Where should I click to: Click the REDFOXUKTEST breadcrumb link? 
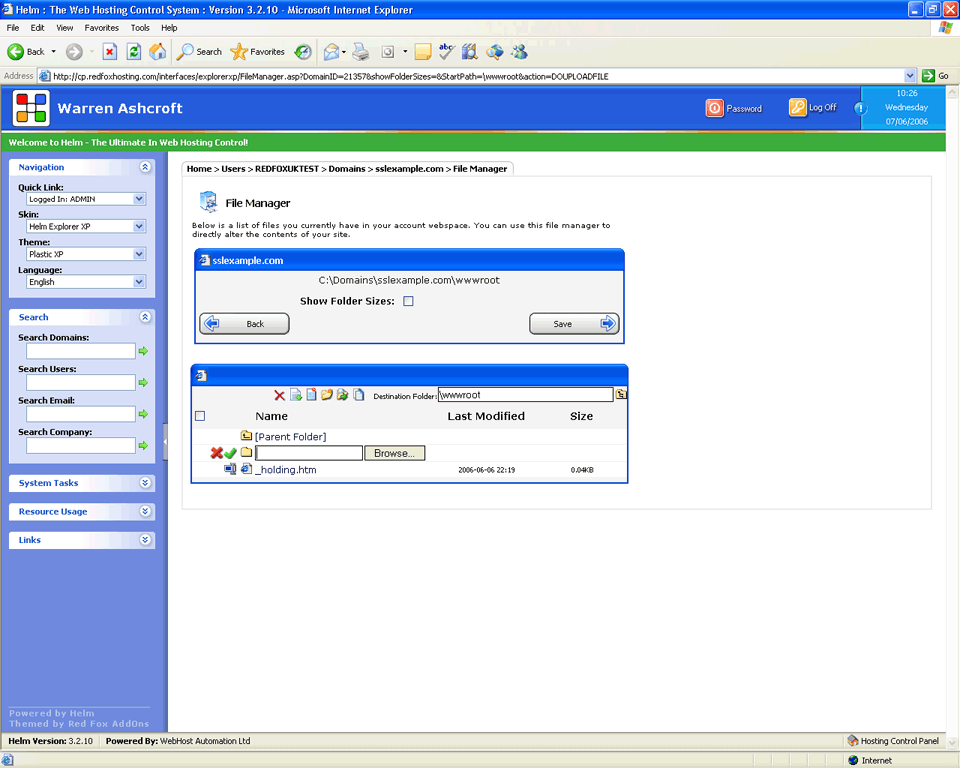click(x=287, y=169)
